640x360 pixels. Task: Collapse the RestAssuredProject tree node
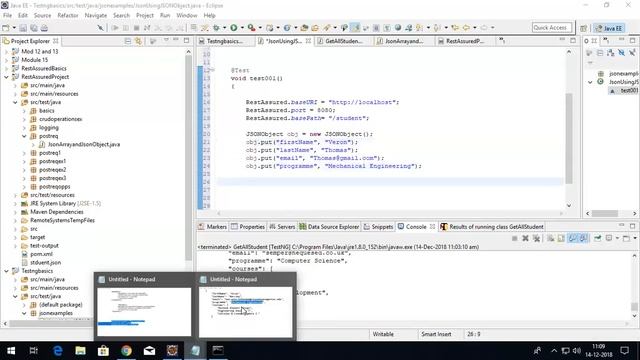(6, 77)
